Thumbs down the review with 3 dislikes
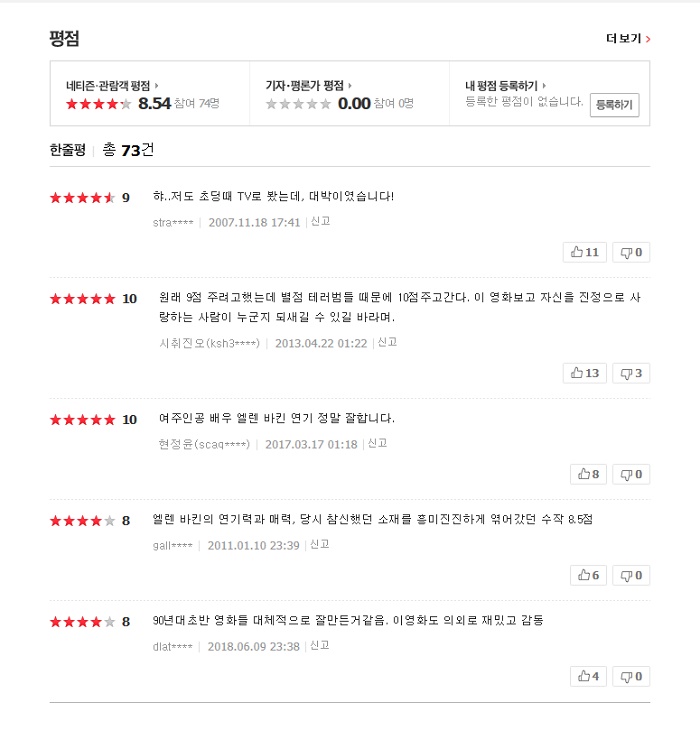 click(631, 373)
